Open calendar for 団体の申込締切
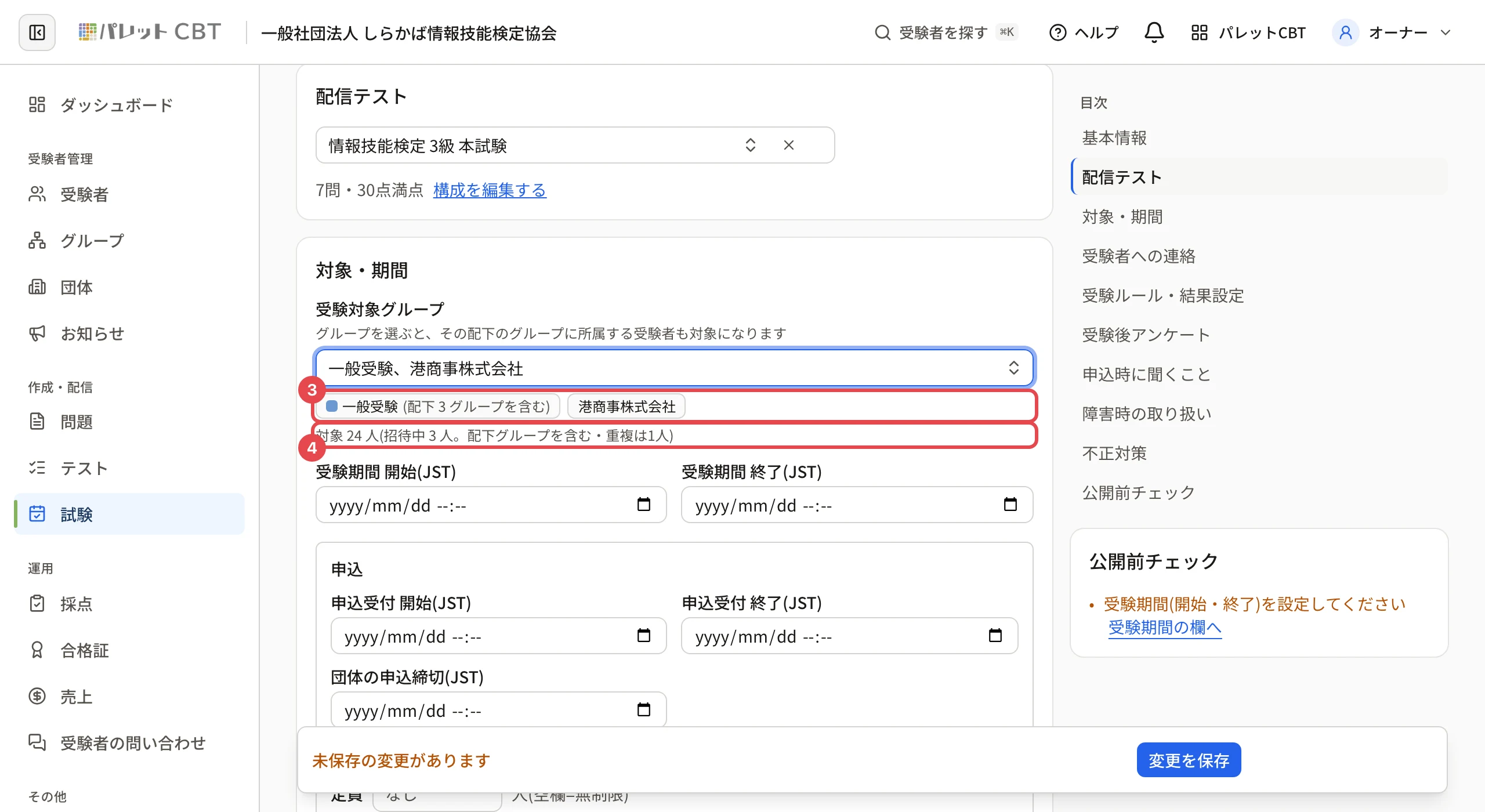 click(644, 710)
